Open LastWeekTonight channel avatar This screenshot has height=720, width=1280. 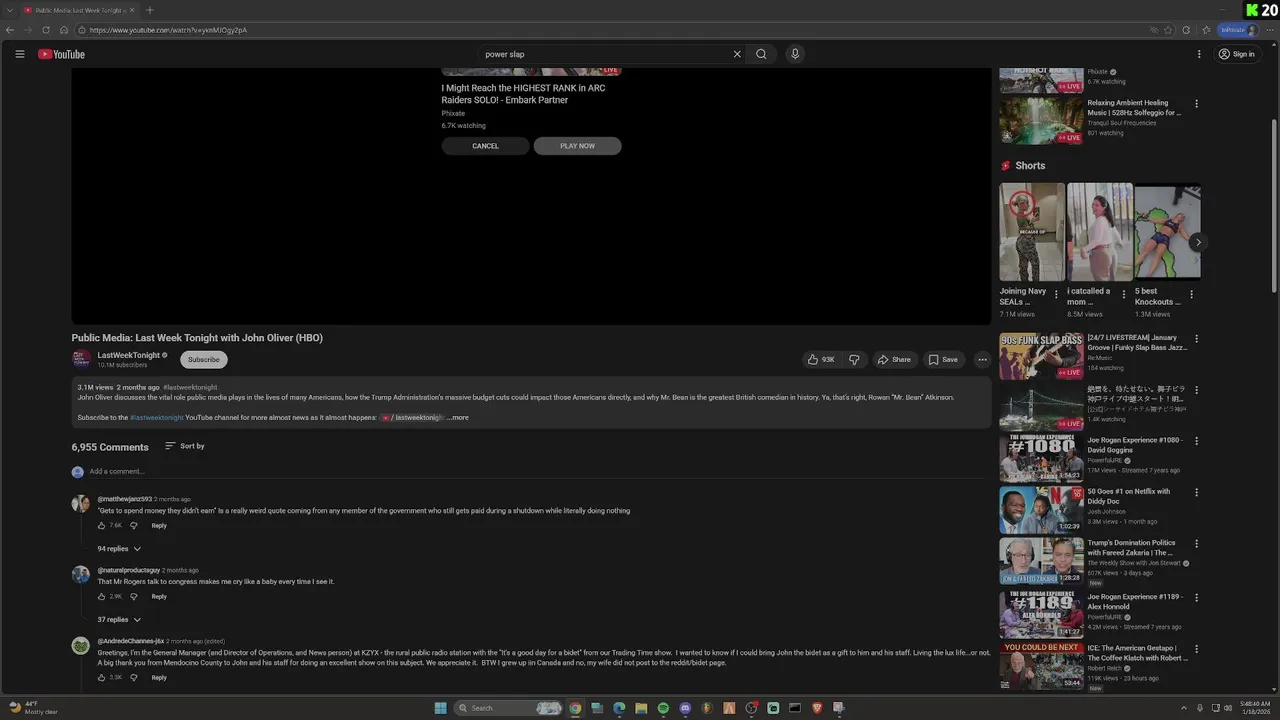click(x=81, y=360)
